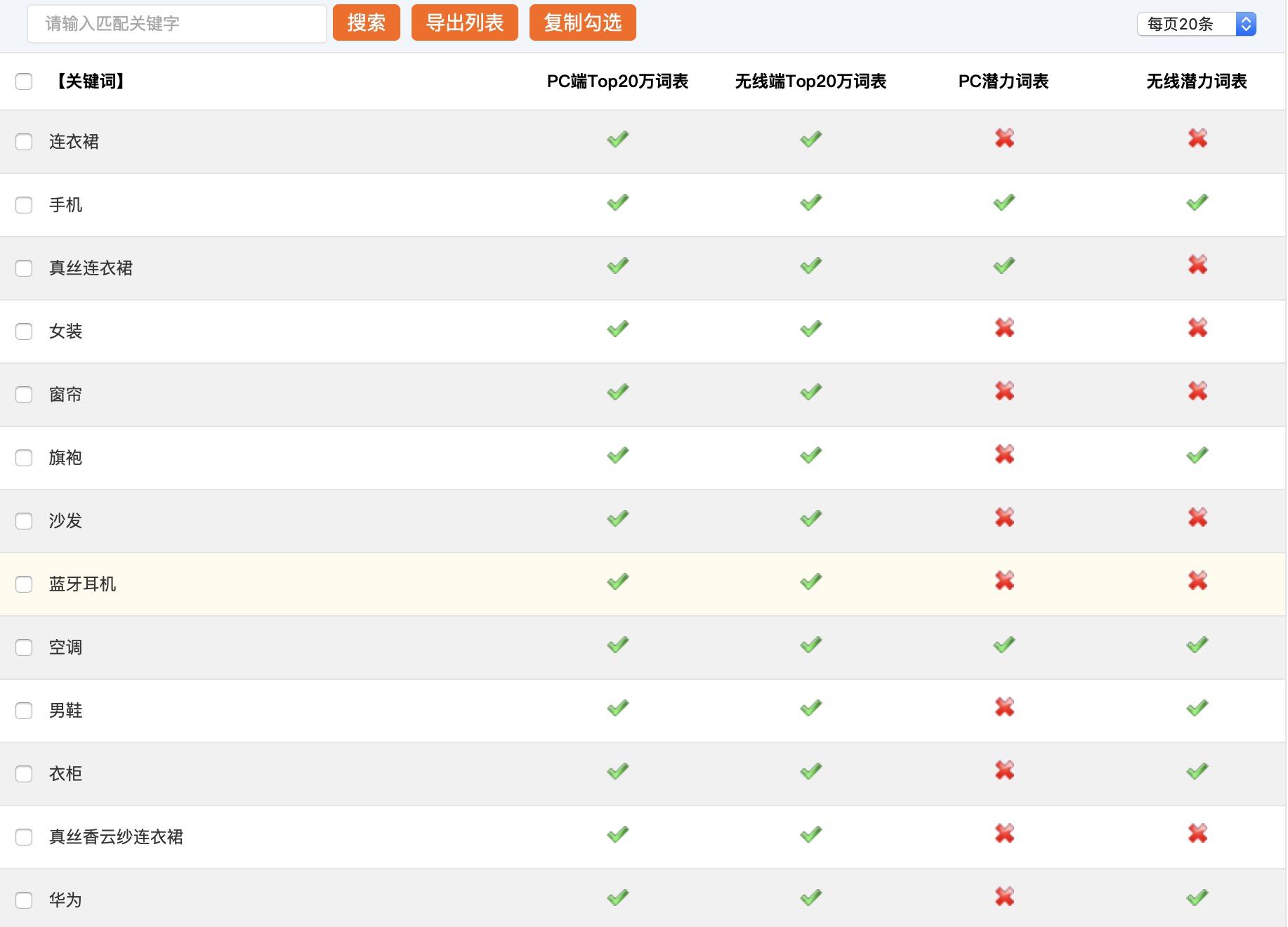The image size is (1288, 927).
Task: Click the red cross for 真丝连衣裙 under 无线潜力词表
Action: [1197, 265]
